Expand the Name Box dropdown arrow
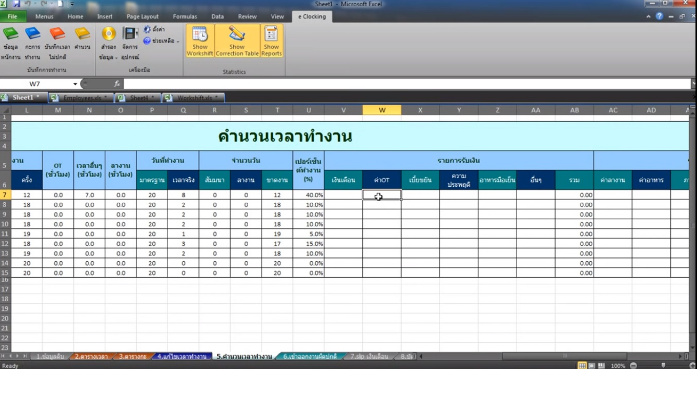The width and height of the screenshot is (699, 395). point(75,84)
